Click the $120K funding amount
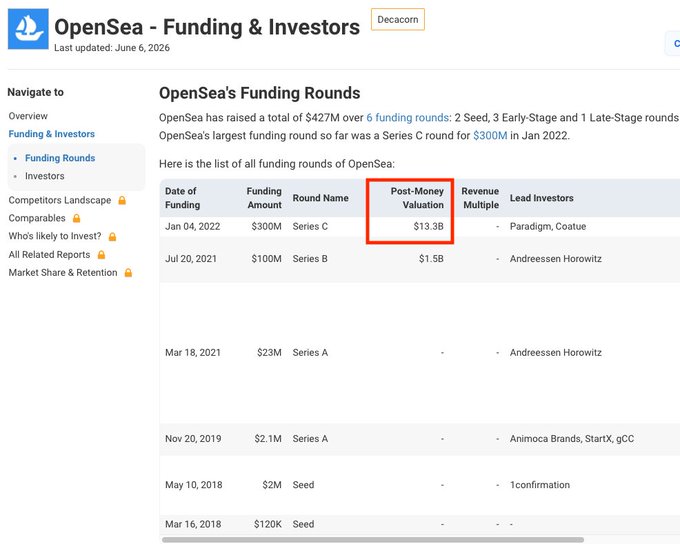 [x=268, y=524]
